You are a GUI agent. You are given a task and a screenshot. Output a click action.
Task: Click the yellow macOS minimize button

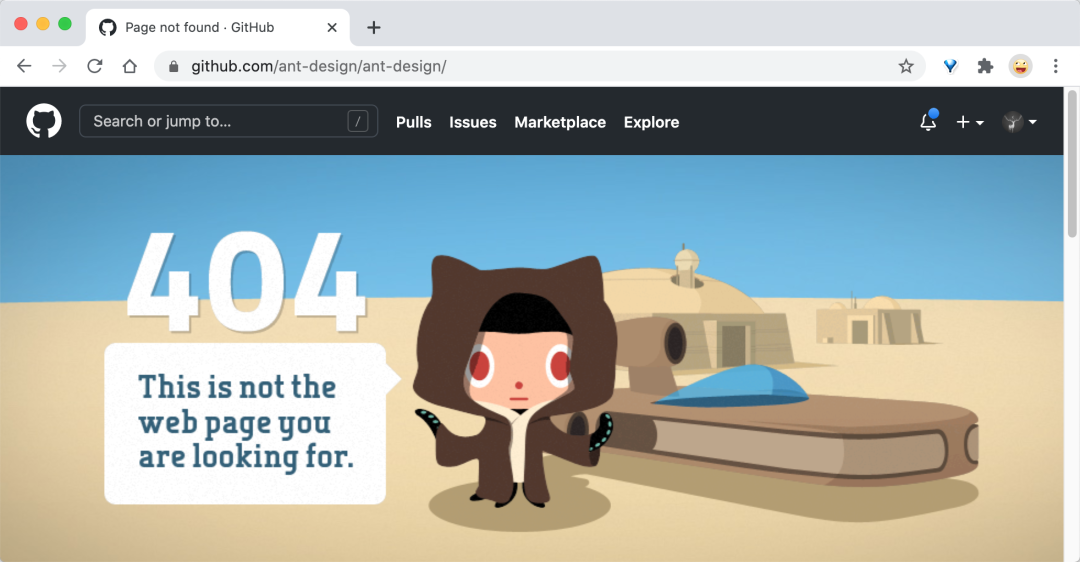(43, 23)
